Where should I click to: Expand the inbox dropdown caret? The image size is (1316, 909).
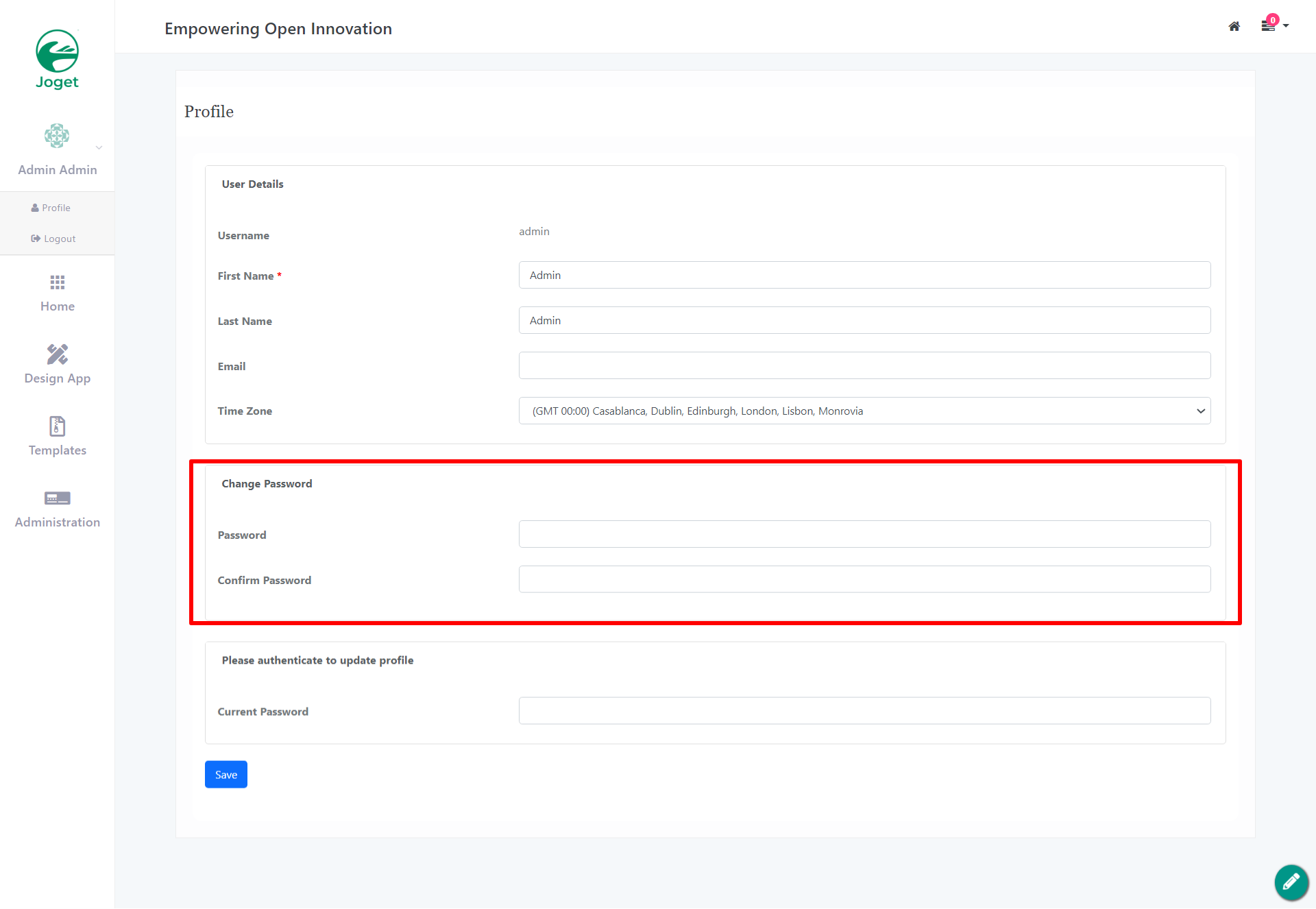pos(1286,26)
